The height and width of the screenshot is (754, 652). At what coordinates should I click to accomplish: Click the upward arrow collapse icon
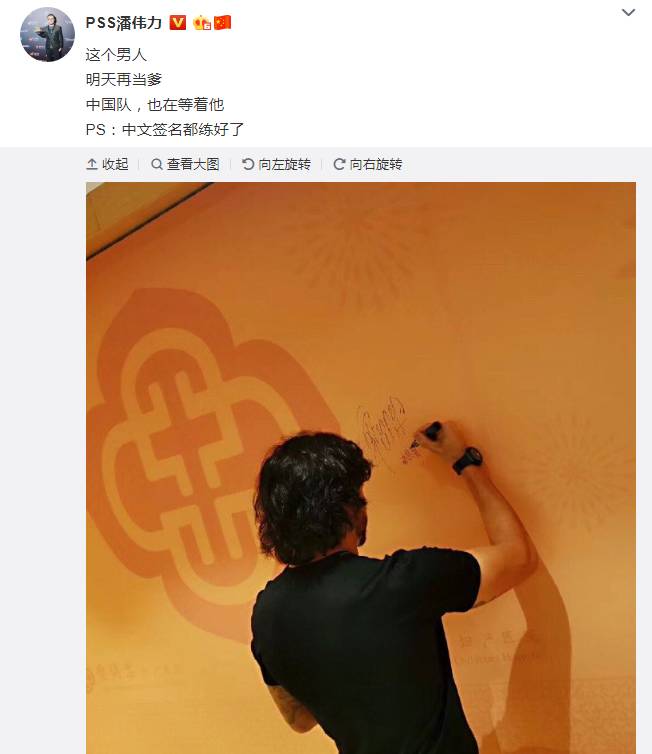click(92, 164)
